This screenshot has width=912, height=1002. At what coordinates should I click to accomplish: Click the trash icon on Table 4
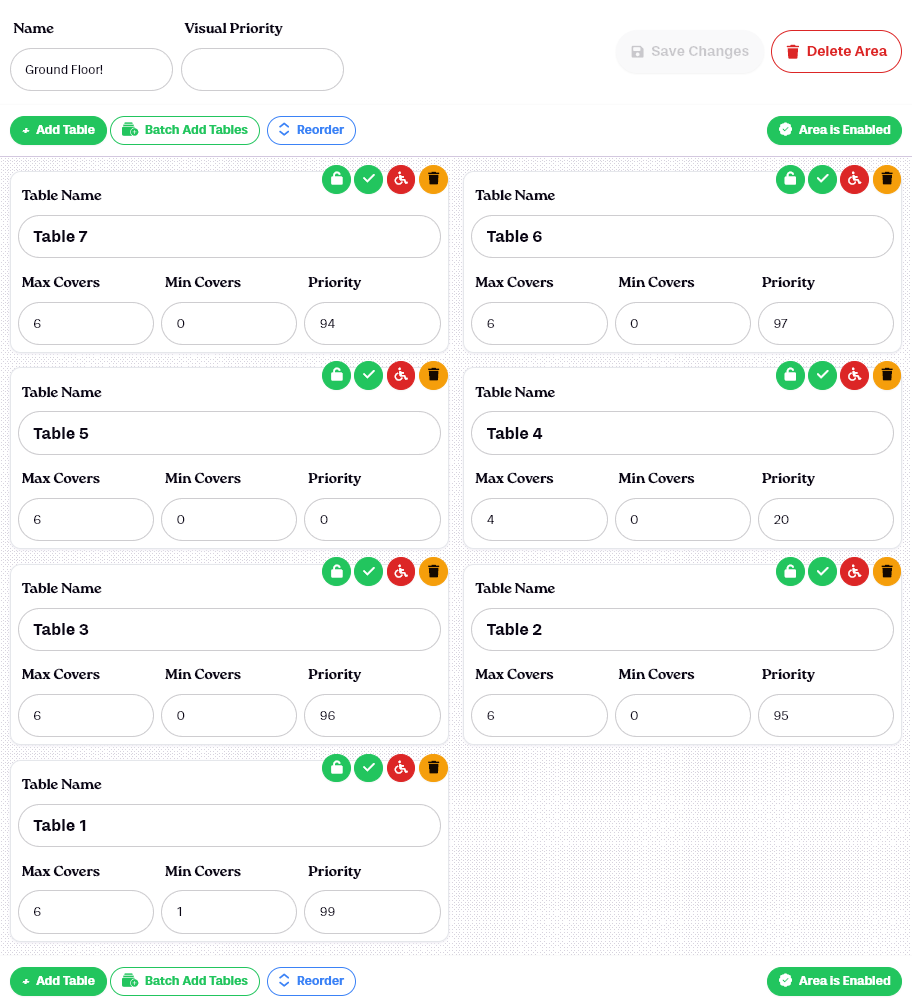(x=887, y=376)
